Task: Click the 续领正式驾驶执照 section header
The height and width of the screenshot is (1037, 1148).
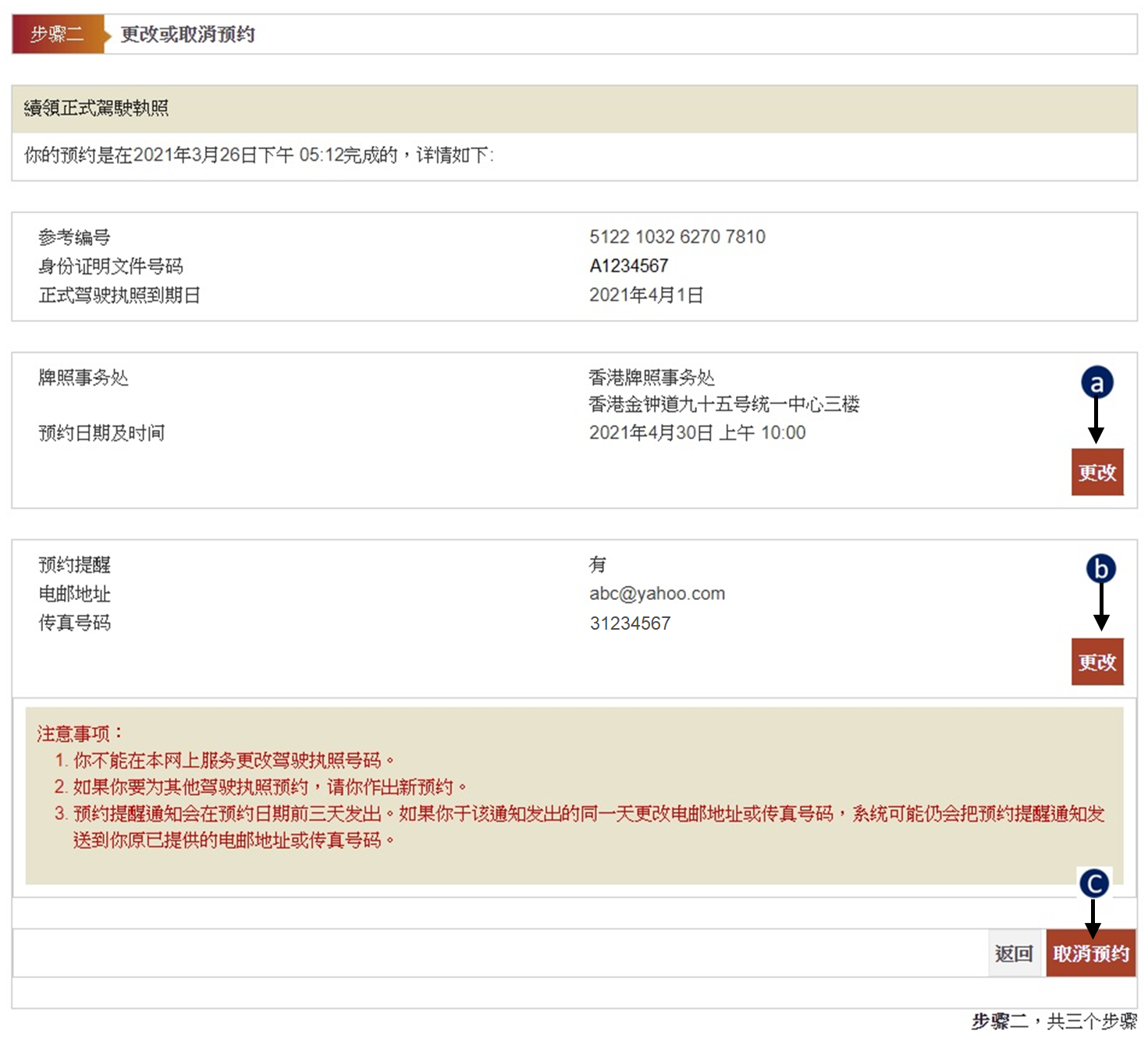Action: pos(96,108)
